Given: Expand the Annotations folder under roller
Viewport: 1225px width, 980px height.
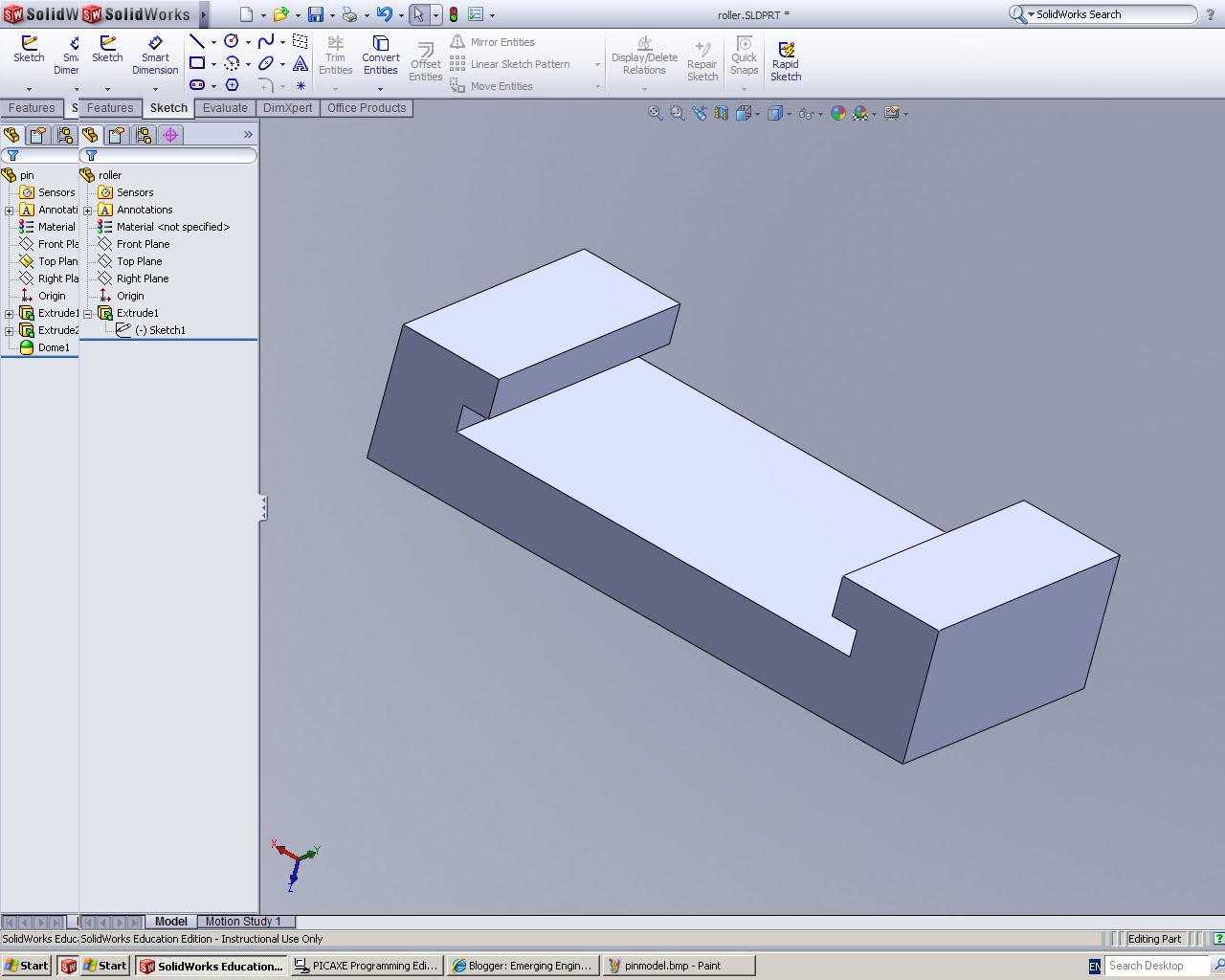Looking at the screenshot, I should click(87, 210).
